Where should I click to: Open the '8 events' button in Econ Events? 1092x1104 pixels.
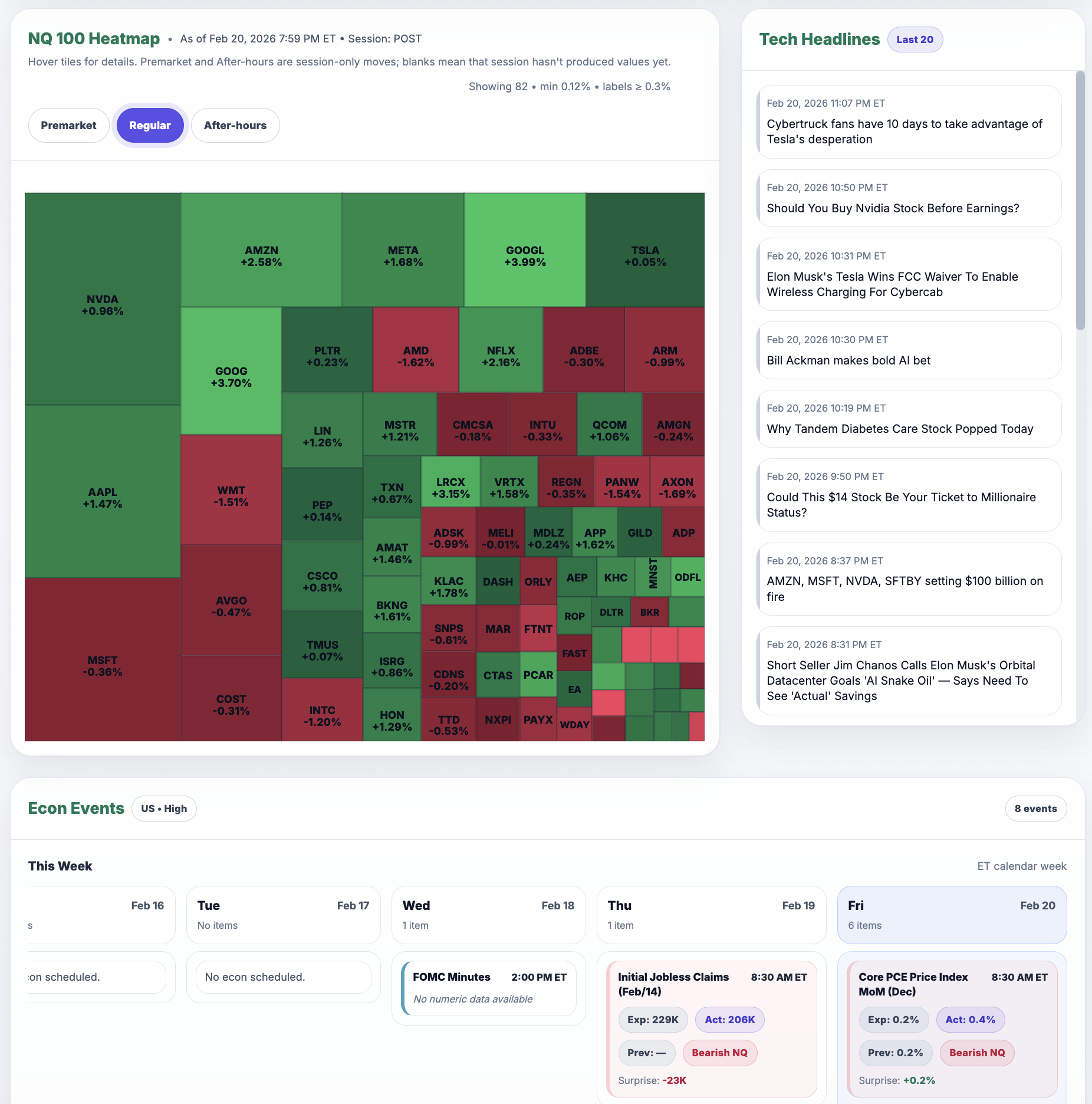[1035, 808]
